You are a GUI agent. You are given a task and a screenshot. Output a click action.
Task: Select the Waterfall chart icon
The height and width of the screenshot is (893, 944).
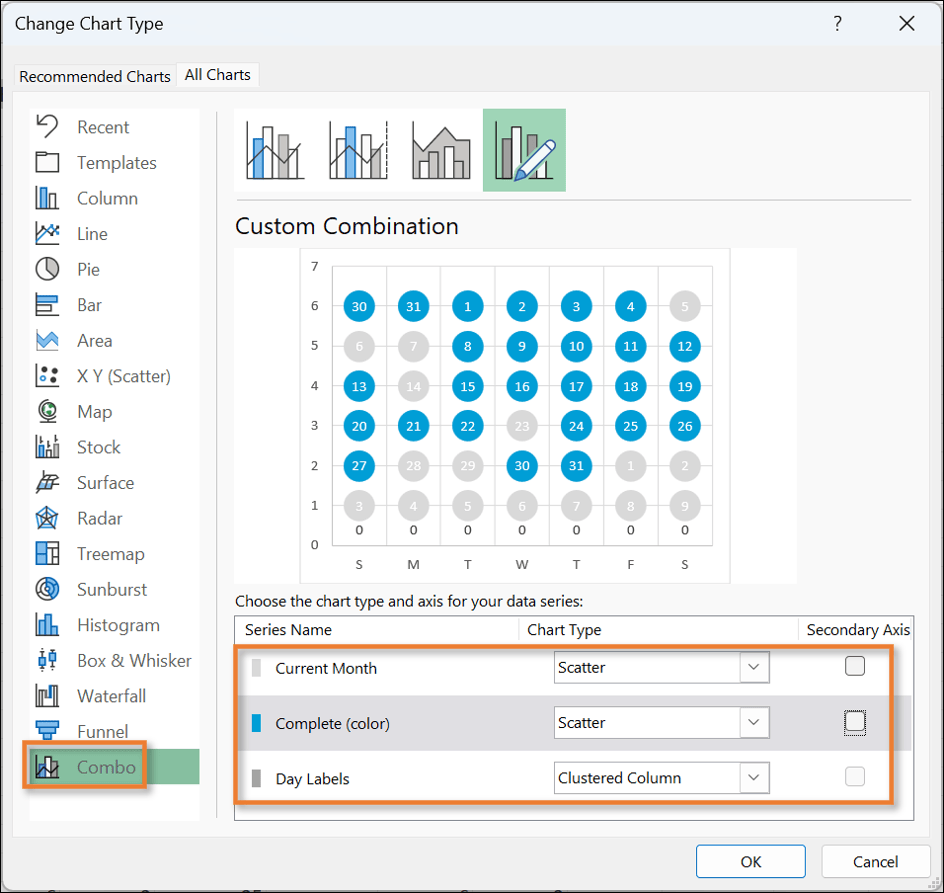pos(47,695)
